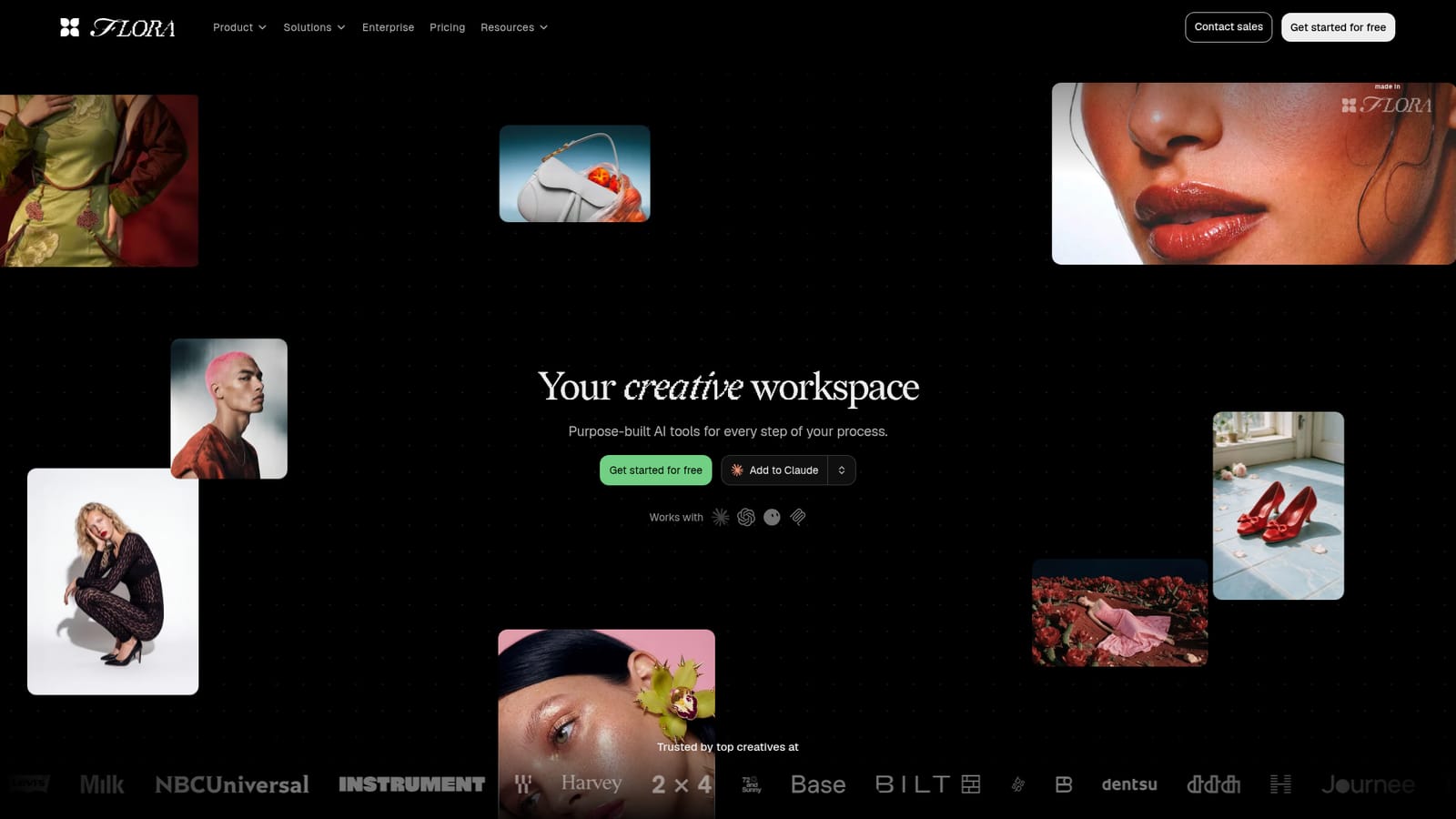The width and height of the screenshot is (1456, 819).
Task: Click the 2 x 4 logo
Action: [682, 784]
